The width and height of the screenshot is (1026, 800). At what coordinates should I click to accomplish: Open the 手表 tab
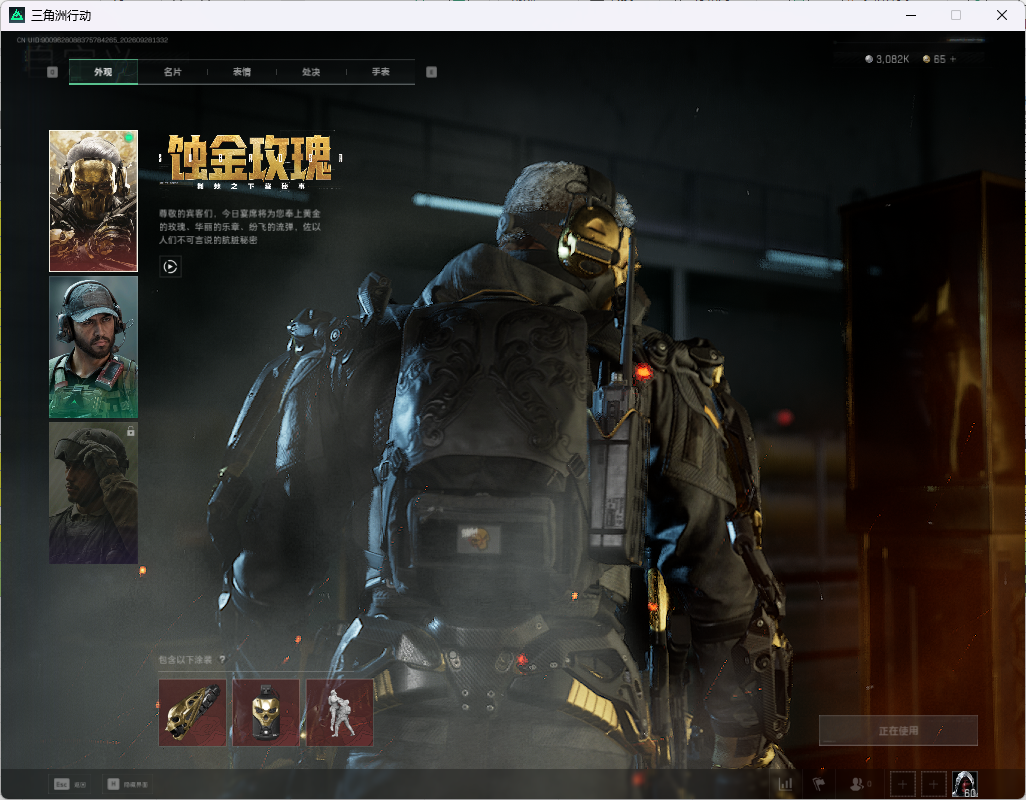click(x=381, y=72)
